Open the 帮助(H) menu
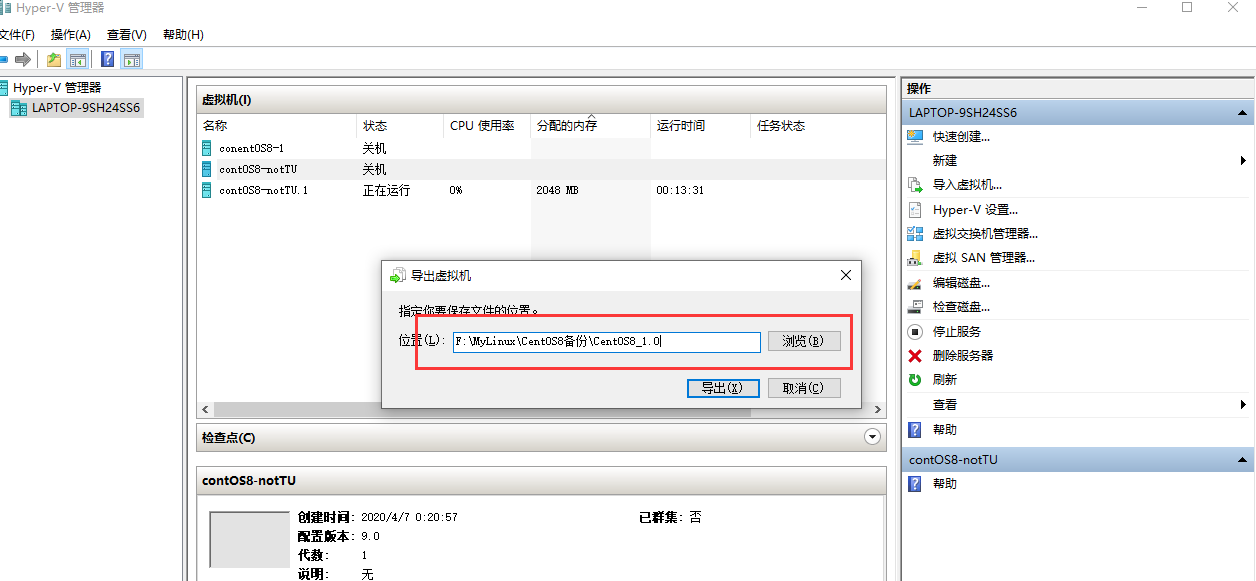 [183, 35]
